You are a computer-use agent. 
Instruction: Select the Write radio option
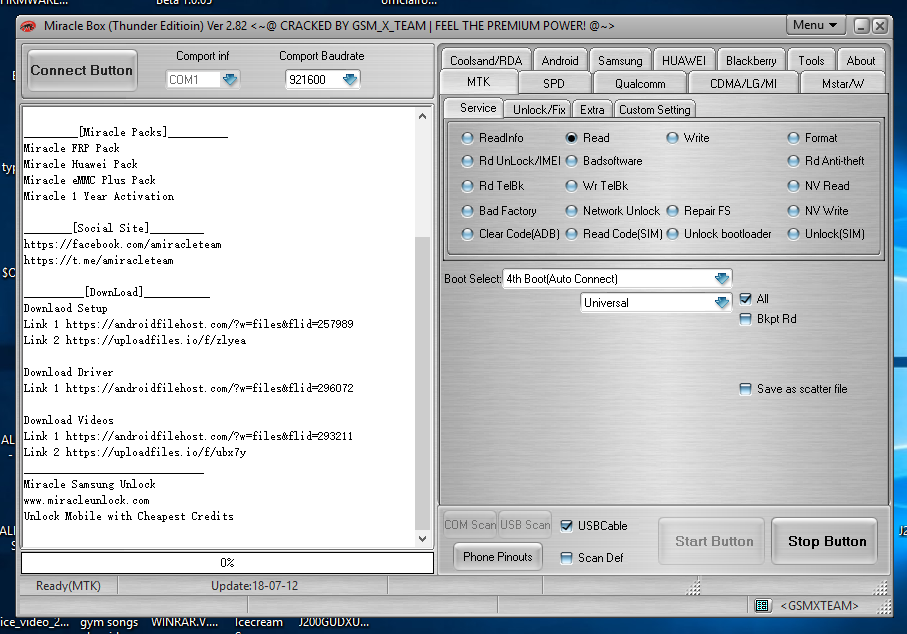point(688,138)
